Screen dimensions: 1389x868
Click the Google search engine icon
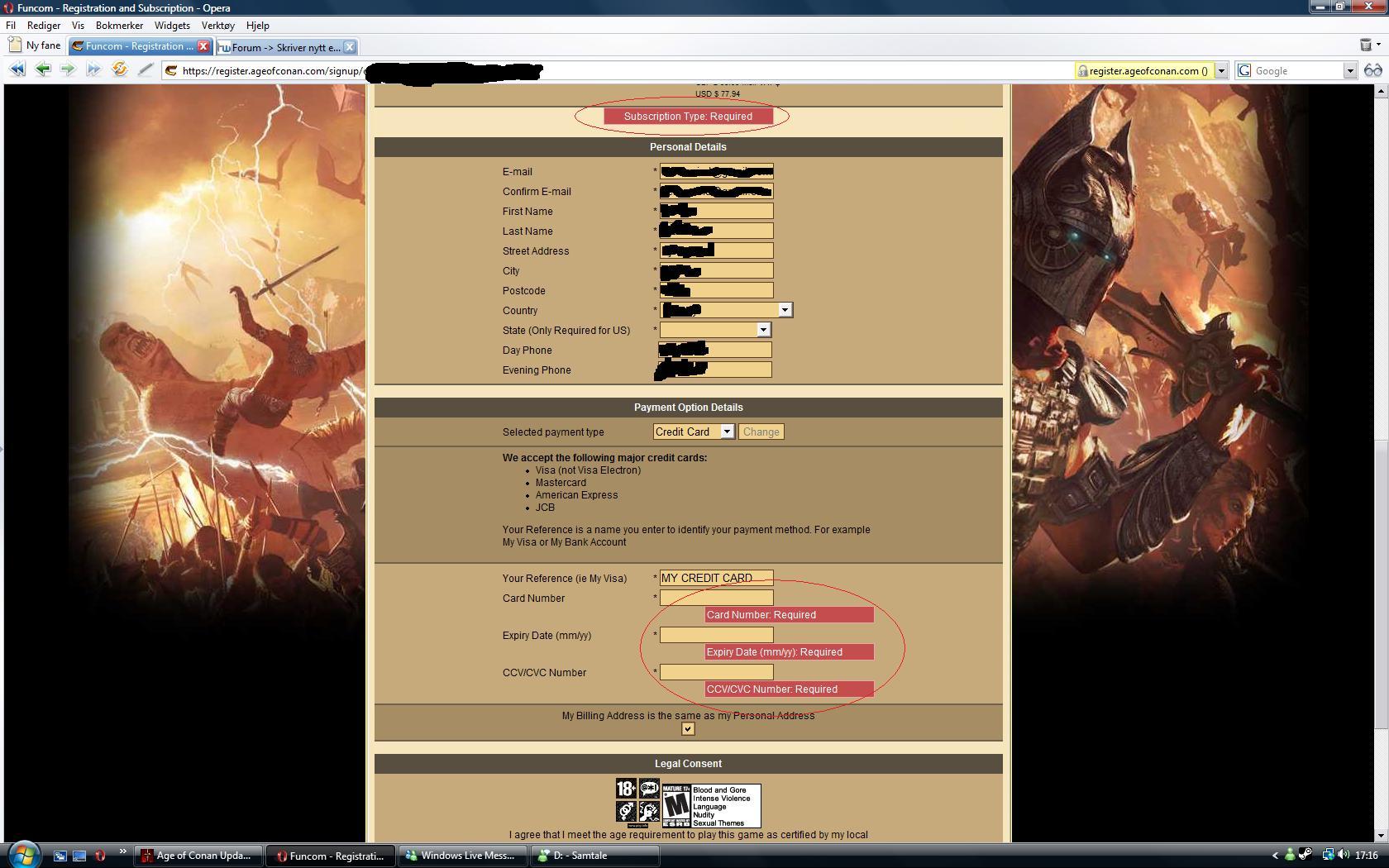[x=1243, y=71]
